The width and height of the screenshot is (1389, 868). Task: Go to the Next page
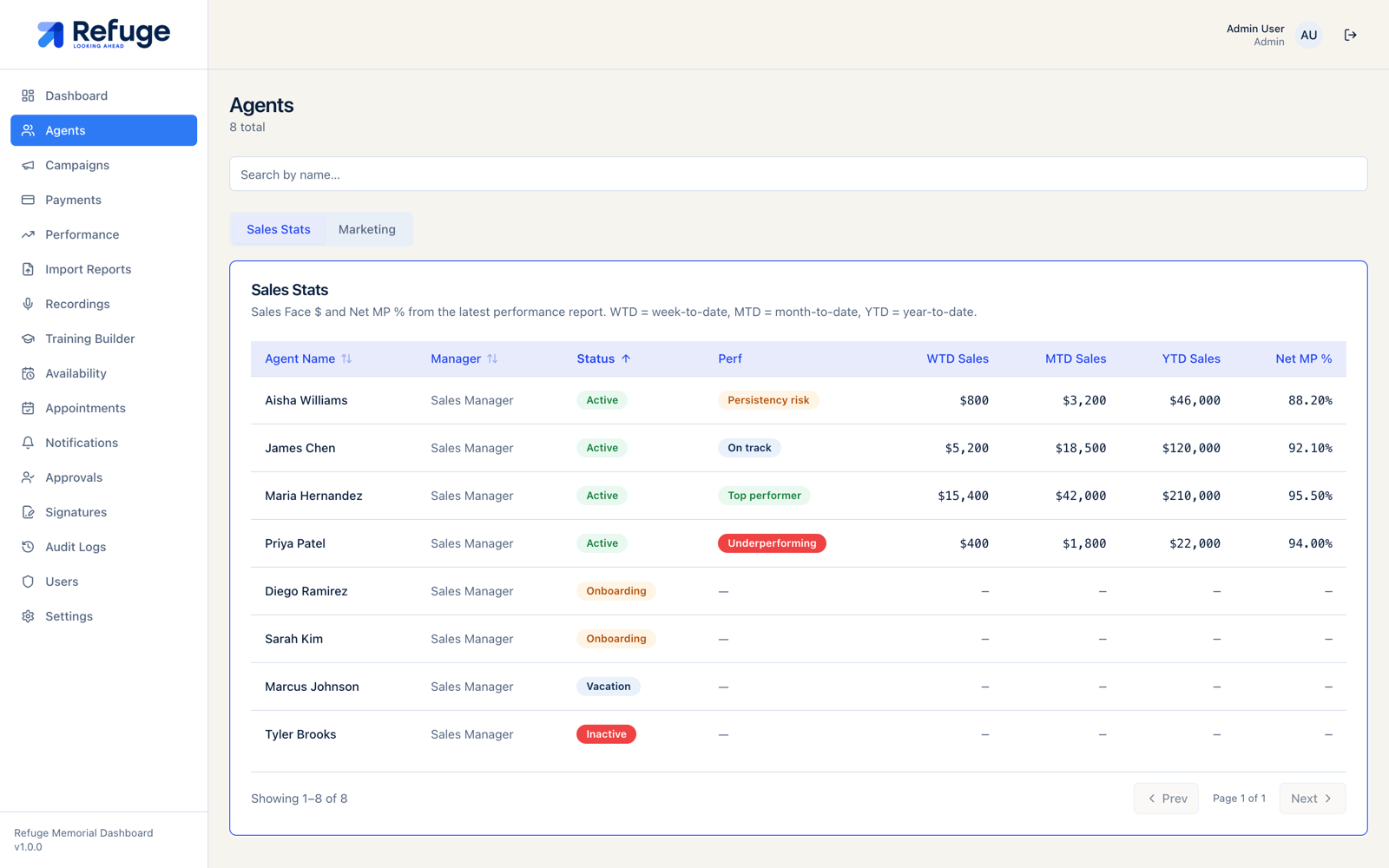pyautogui.click(x=1312, y=799)
